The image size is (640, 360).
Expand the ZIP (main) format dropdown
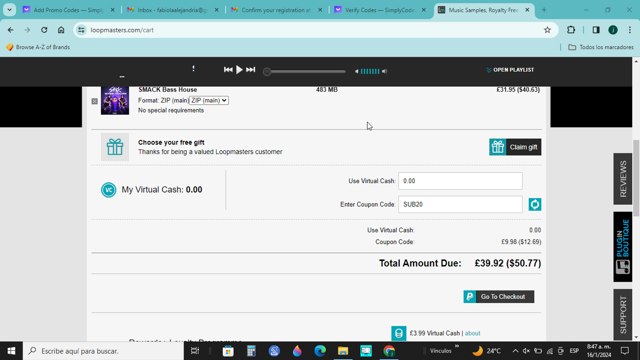pos(209,100)
